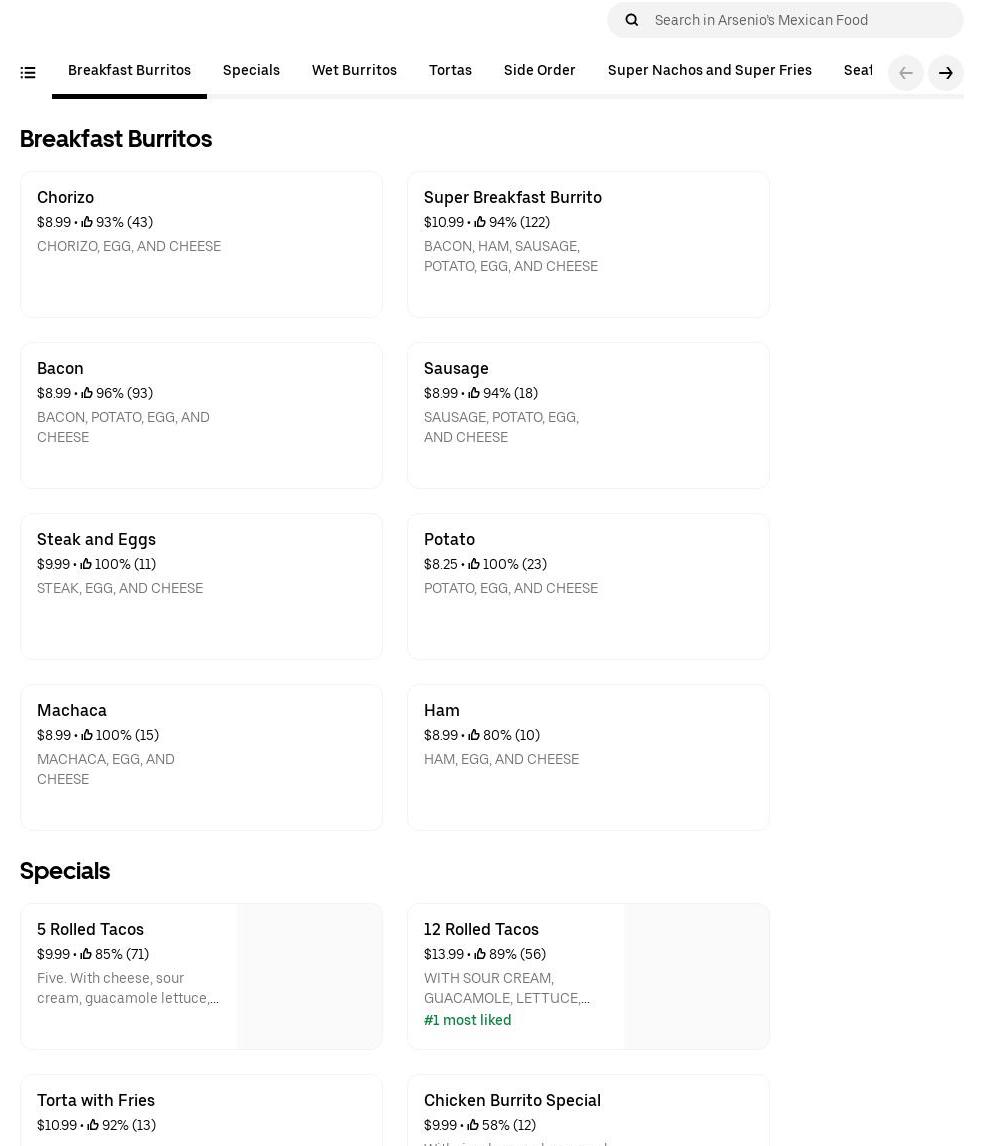This screenshot has width=984, height=1146.
Task: Select the Tortas category tab
Action: click(x=450, y=71)
